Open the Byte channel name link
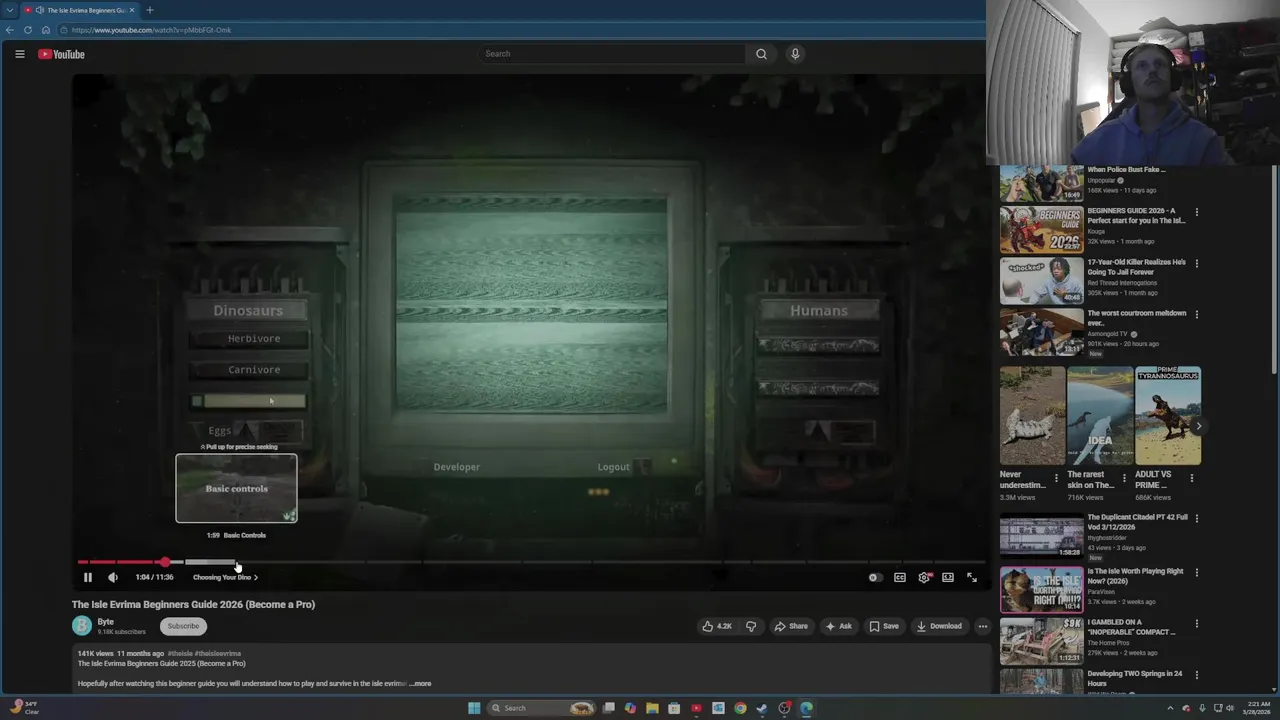Image resolution: width=1280 pixels, height=720 pixels. coord(105,622)
